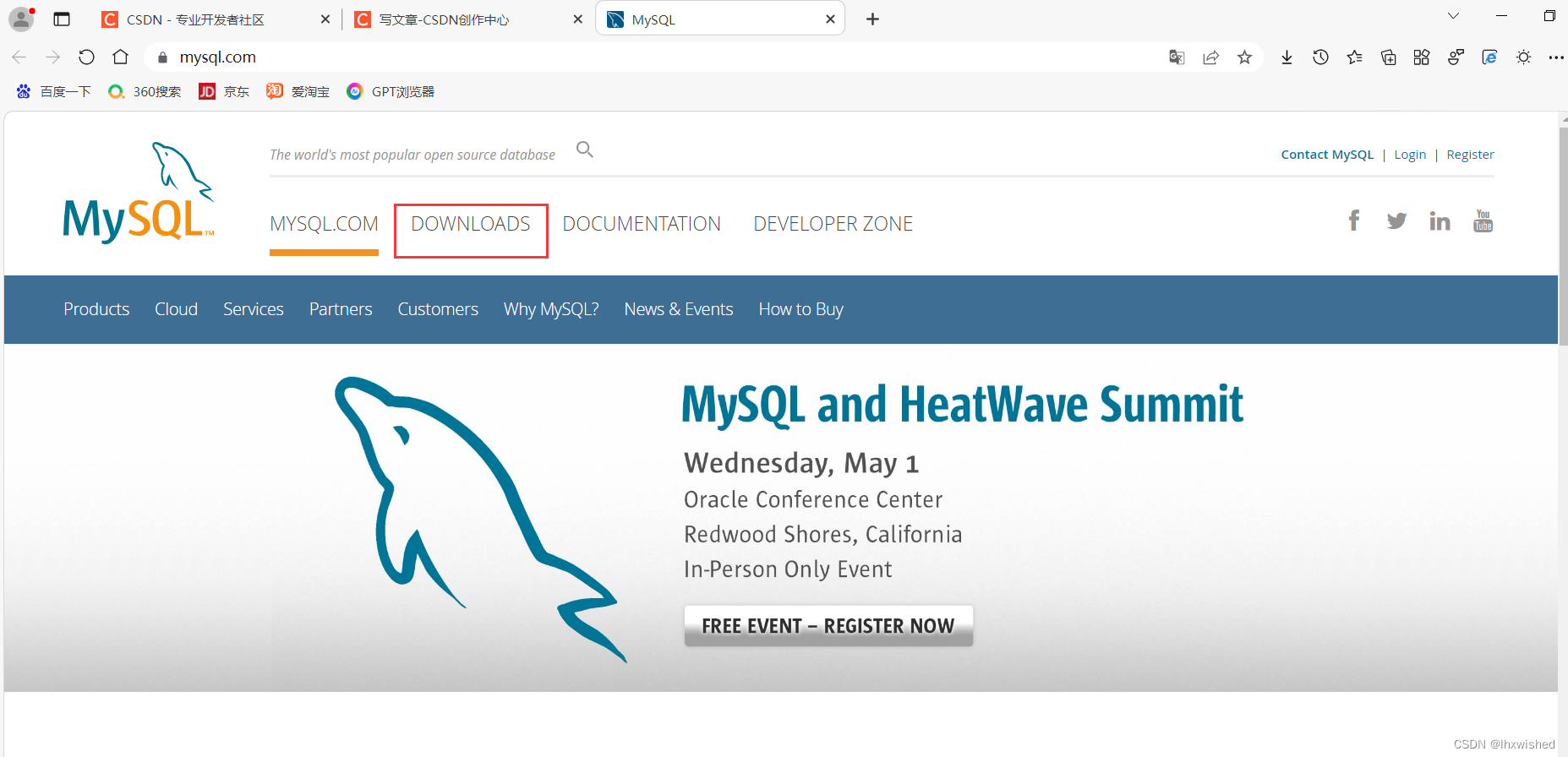Click the share page icon in address bar
The height and width of the screenshot is (757, 1568).
[x=1210, y=57]
